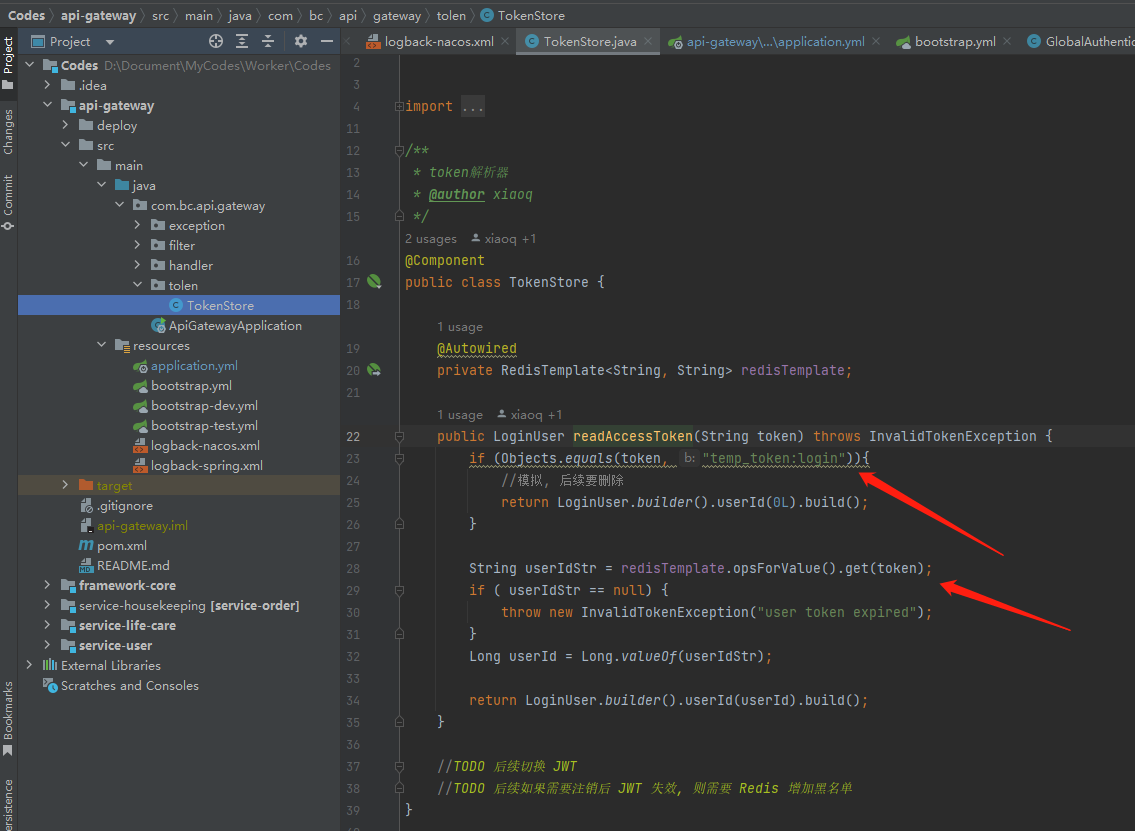Open bootstrap.yml in the project tree

point(182,386)
